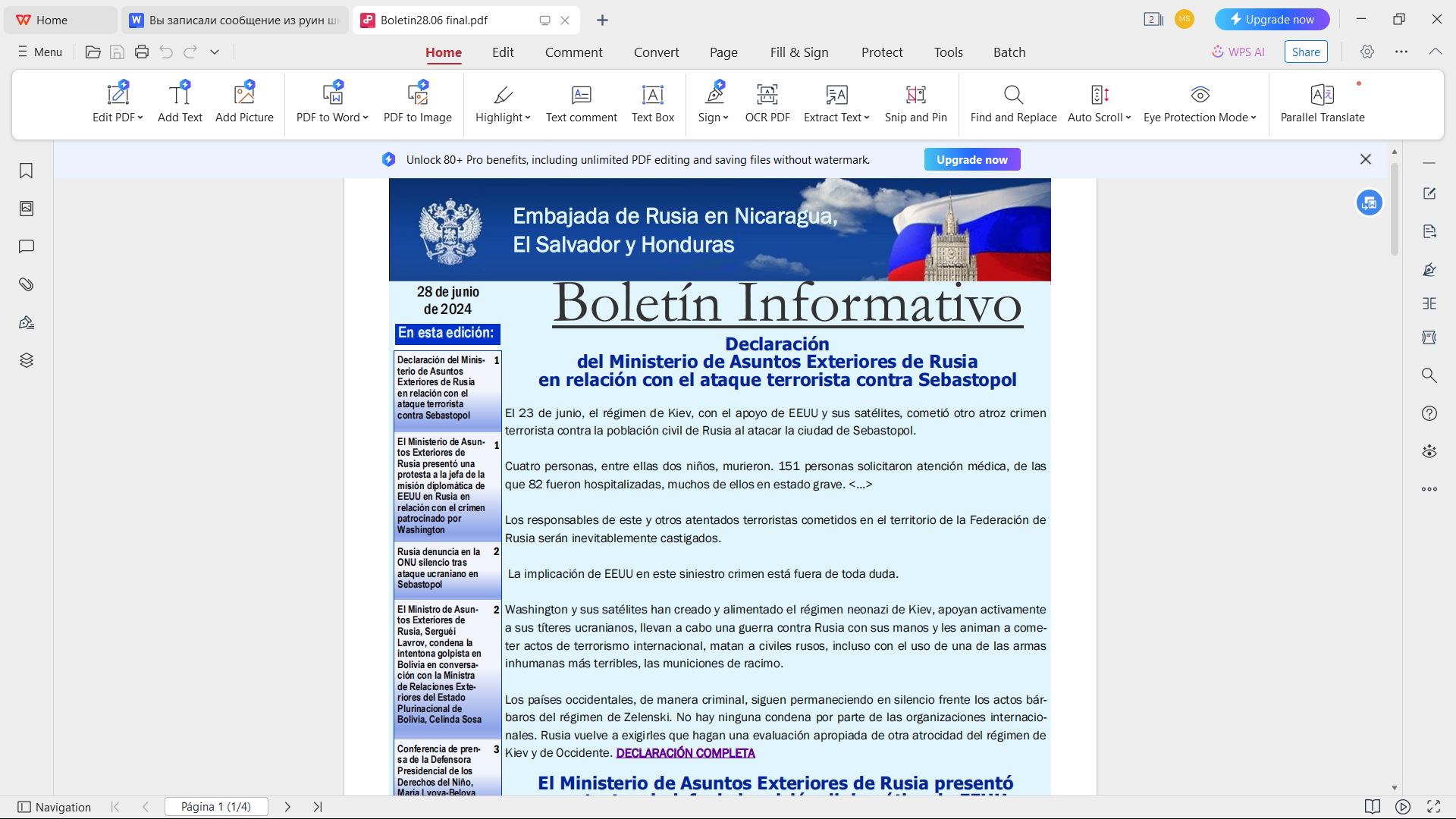This screenshot has width=1456, height=819.
Task: Toggle the Navigation pane
Action: (x=55, y=807)
